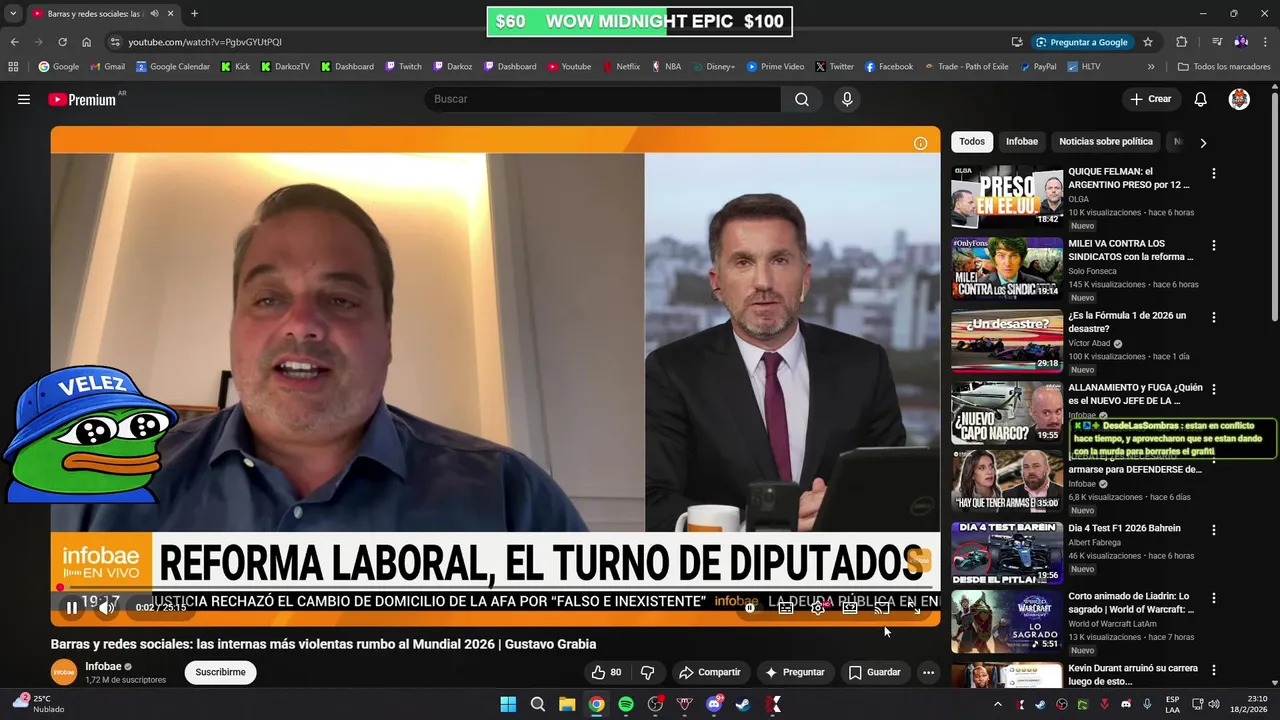Dislike the video with thumbs down
This screenshot has width=1280, height=720.
(x=647, y=672)
